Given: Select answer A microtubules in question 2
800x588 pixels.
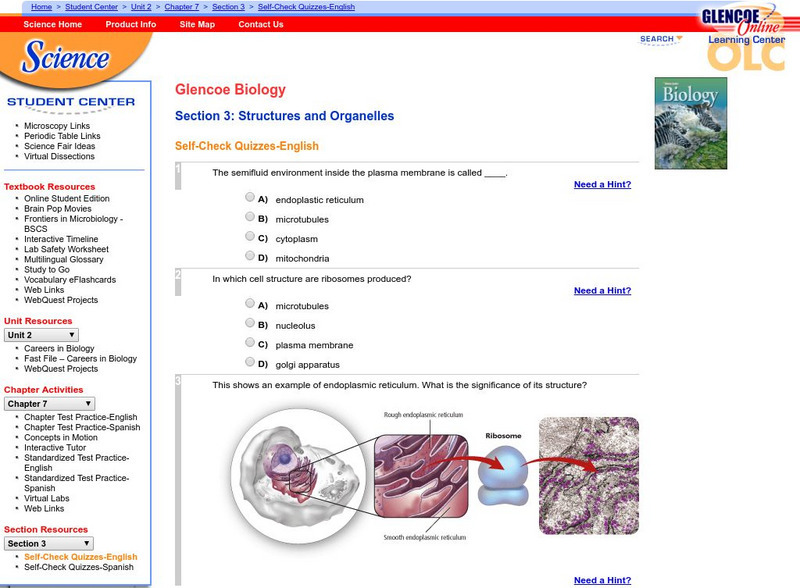Looking at the screenshot, I should click(x=249, y=303).
